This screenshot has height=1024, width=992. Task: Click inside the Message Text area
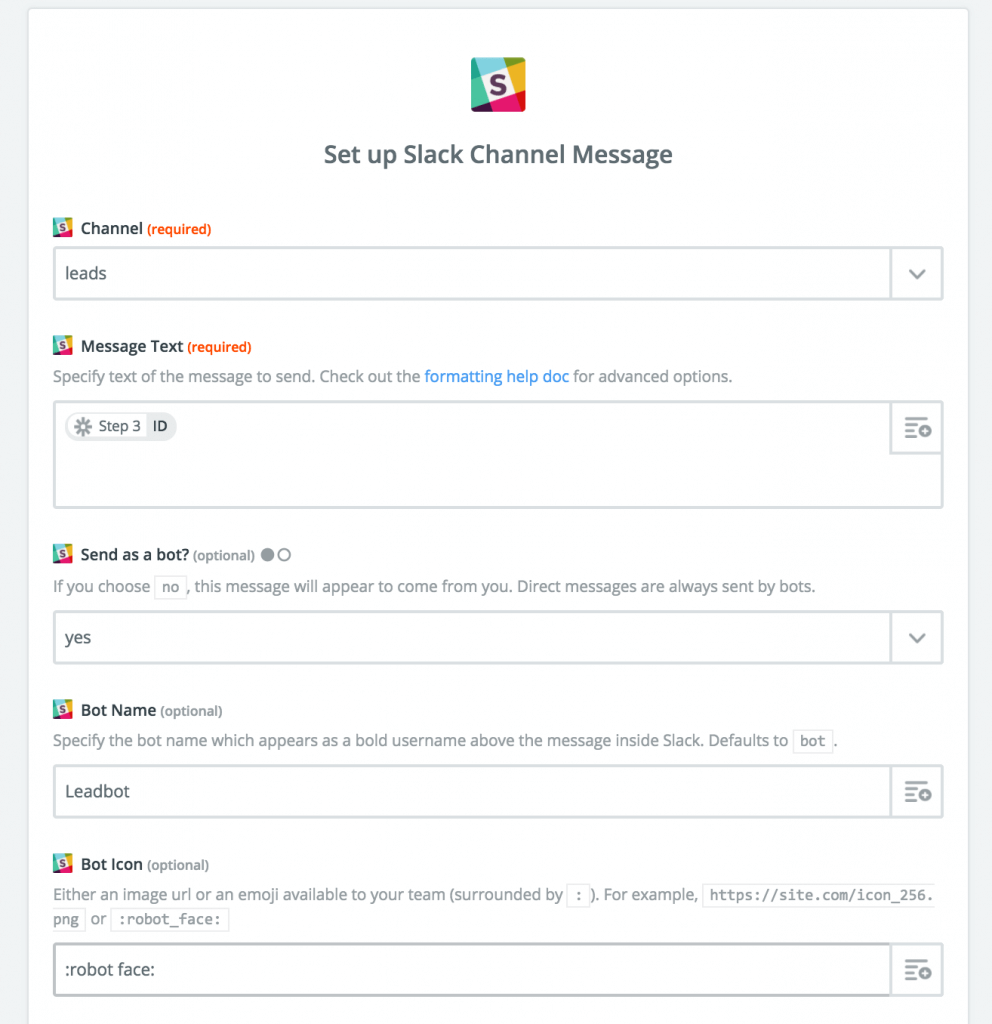(x=450, y=470)
